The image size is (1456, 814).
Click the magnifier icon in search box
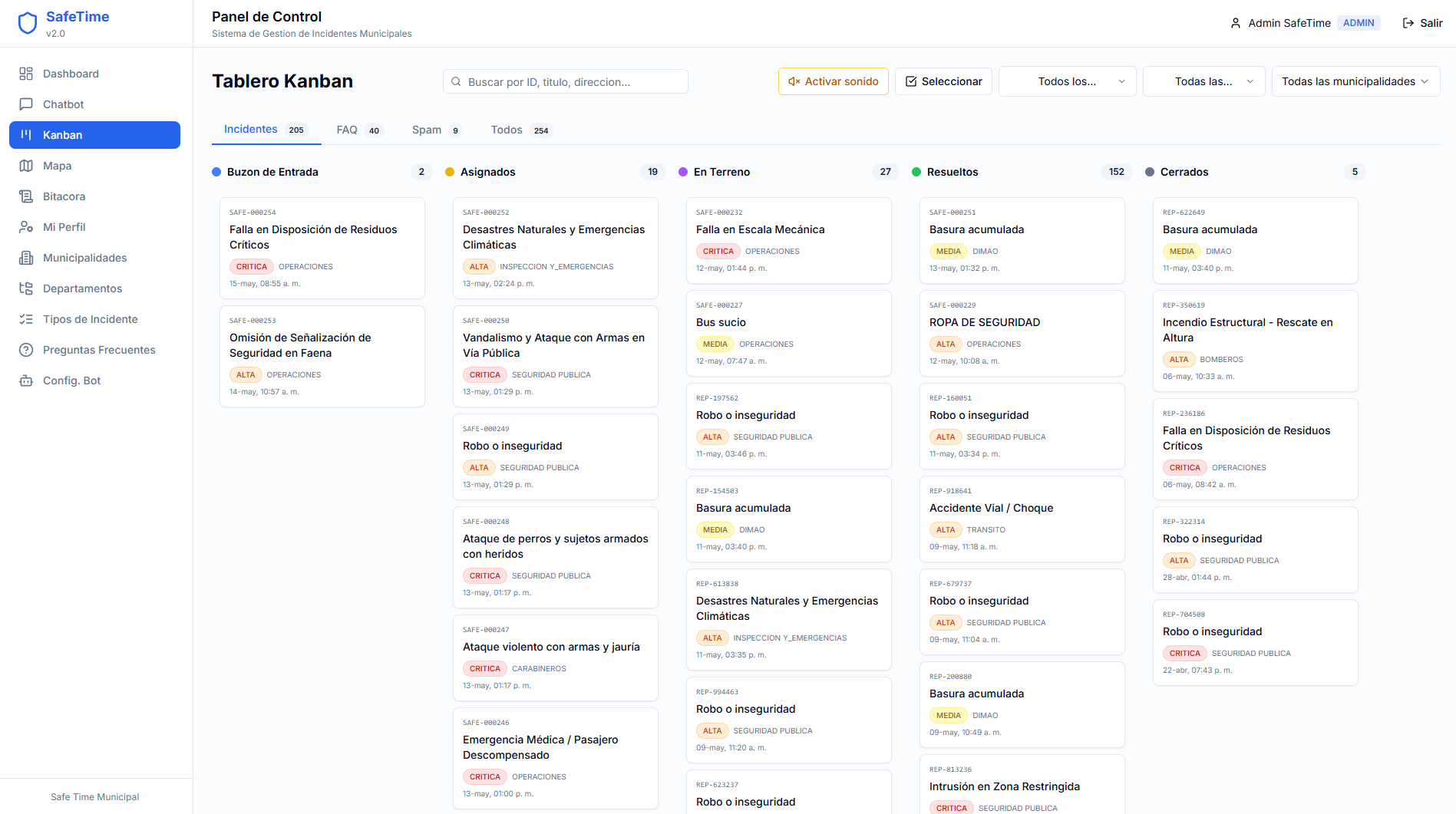[x=456, y=81]
